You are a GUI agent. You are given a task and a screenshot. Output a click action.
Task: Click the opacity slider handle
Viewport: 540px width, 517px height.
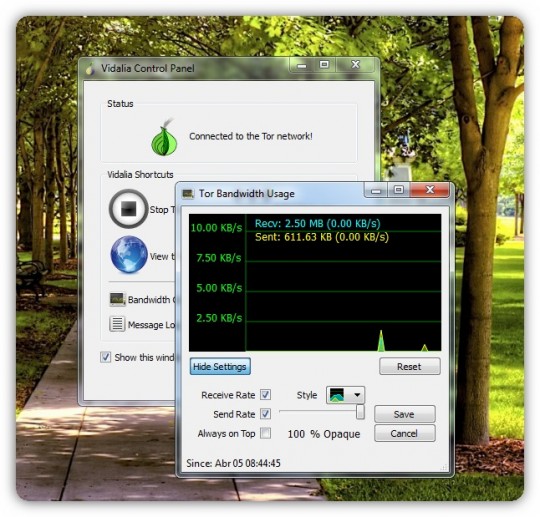click(360, 412)
